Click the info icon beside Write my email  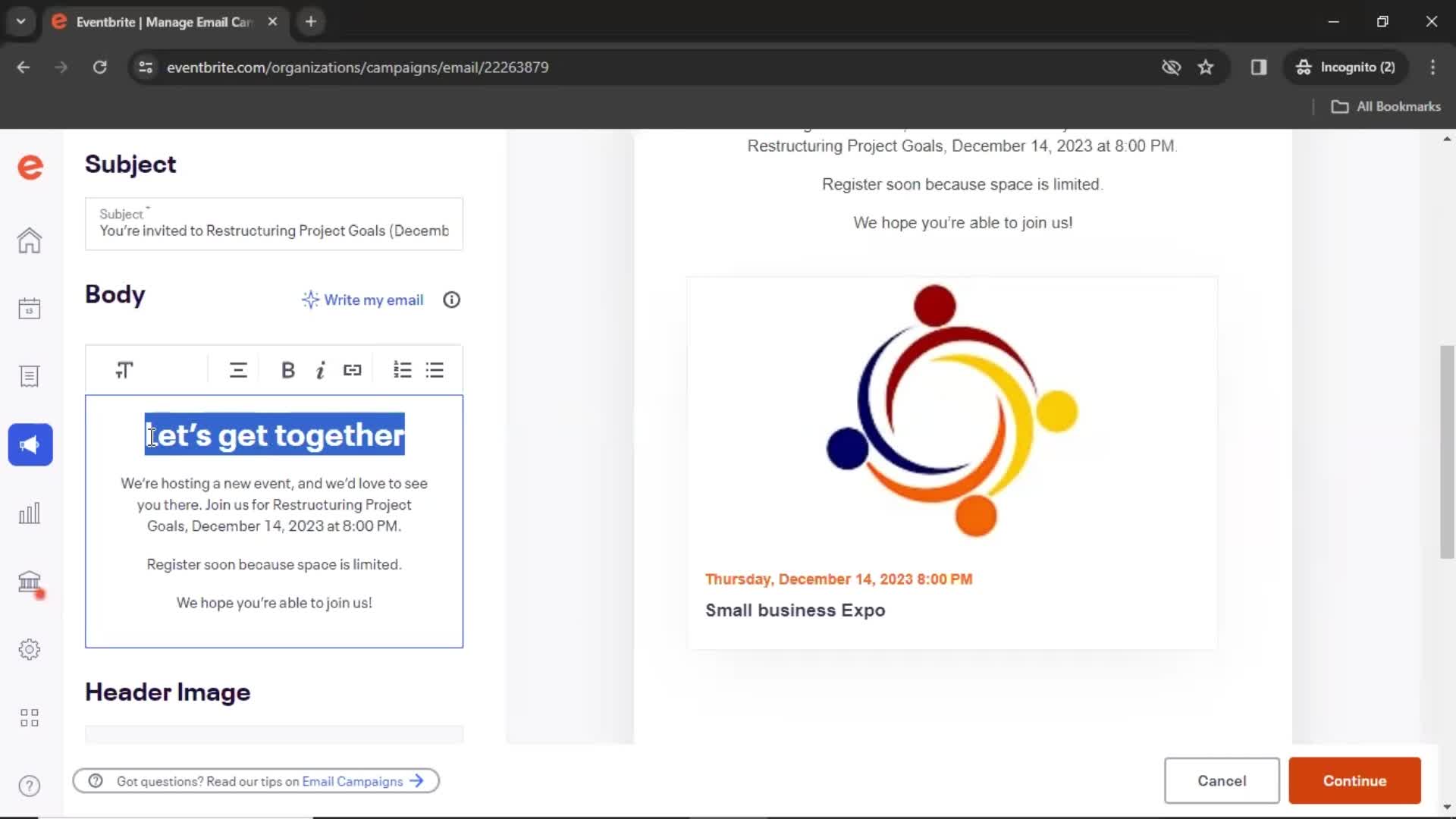[x=452, y=300]
